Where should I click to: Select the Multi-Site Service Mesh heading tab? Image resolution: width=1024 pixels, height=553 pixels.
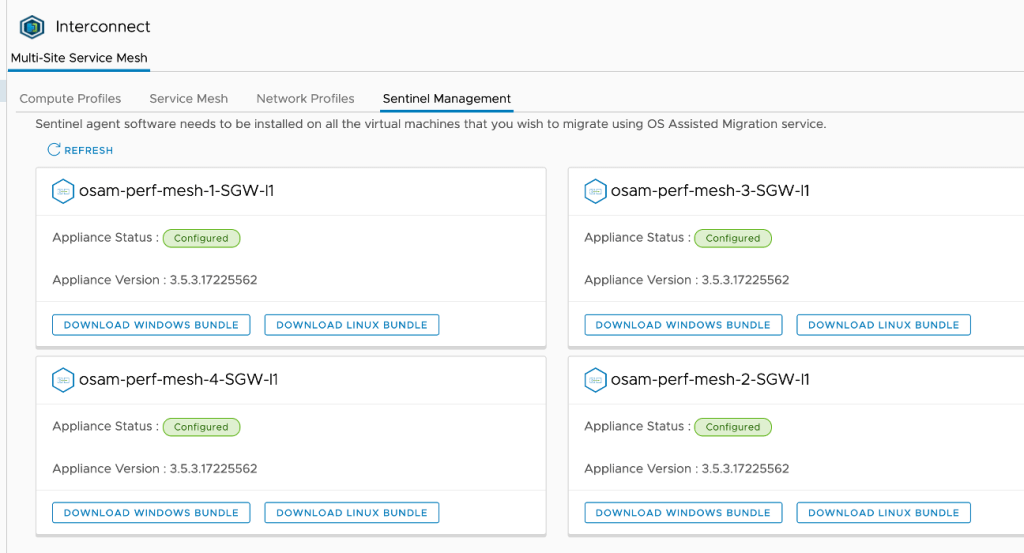tap(79, 58)
